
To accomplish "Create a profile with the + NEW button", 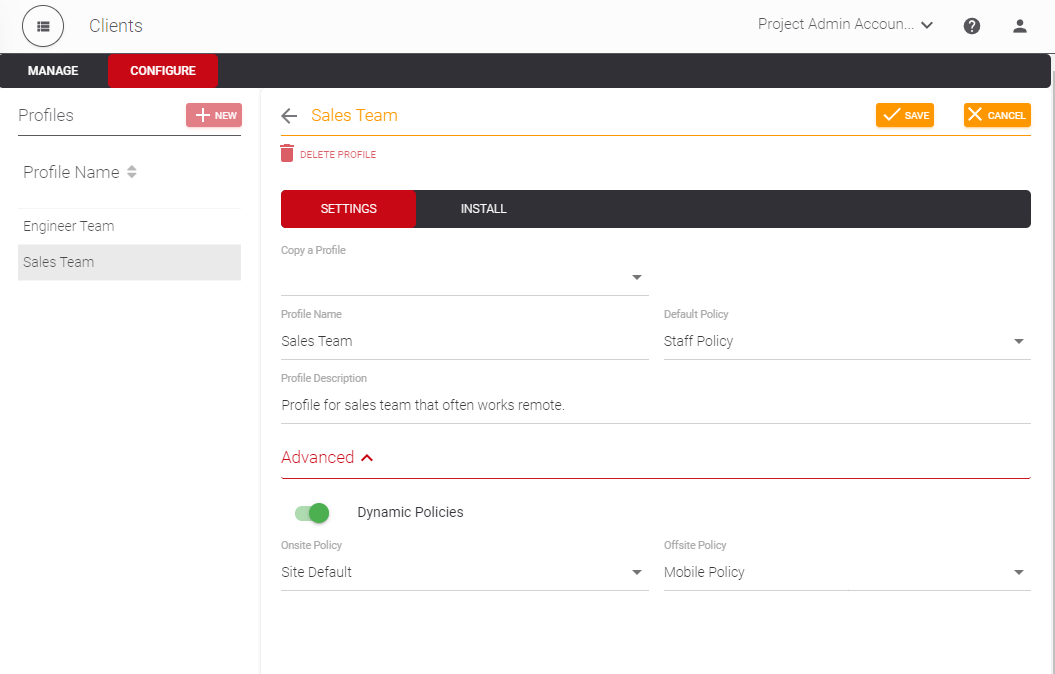I will click(x=213, y=115).
